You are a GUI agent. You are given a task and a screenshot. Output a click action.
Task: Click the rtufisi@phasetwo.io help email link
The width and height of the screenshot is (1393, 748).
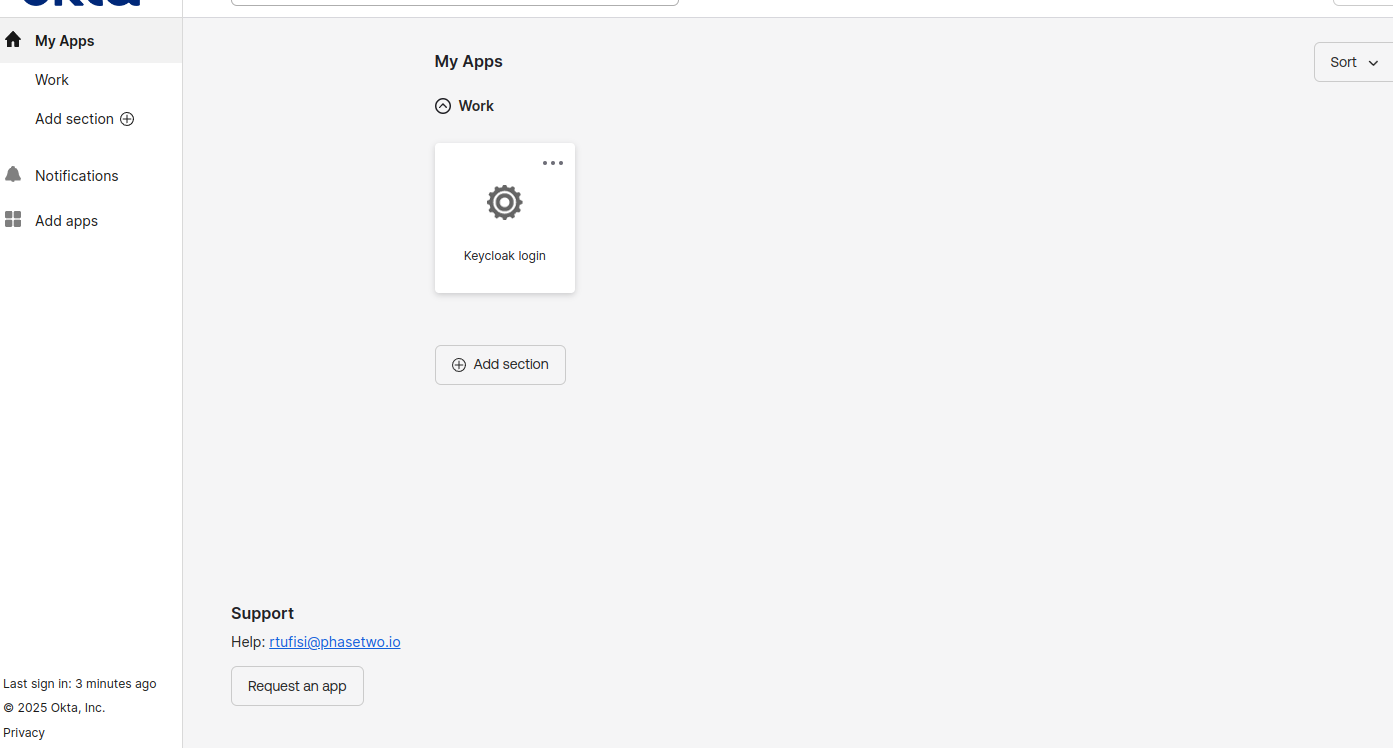point(335,642)
